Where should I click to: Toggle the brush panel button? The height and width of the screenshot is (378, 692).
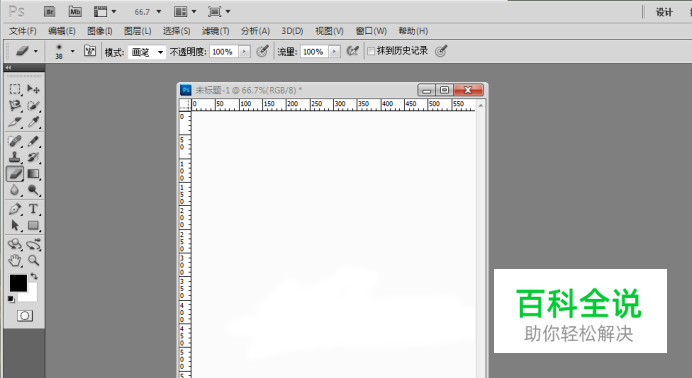click(x=90, y=51)
